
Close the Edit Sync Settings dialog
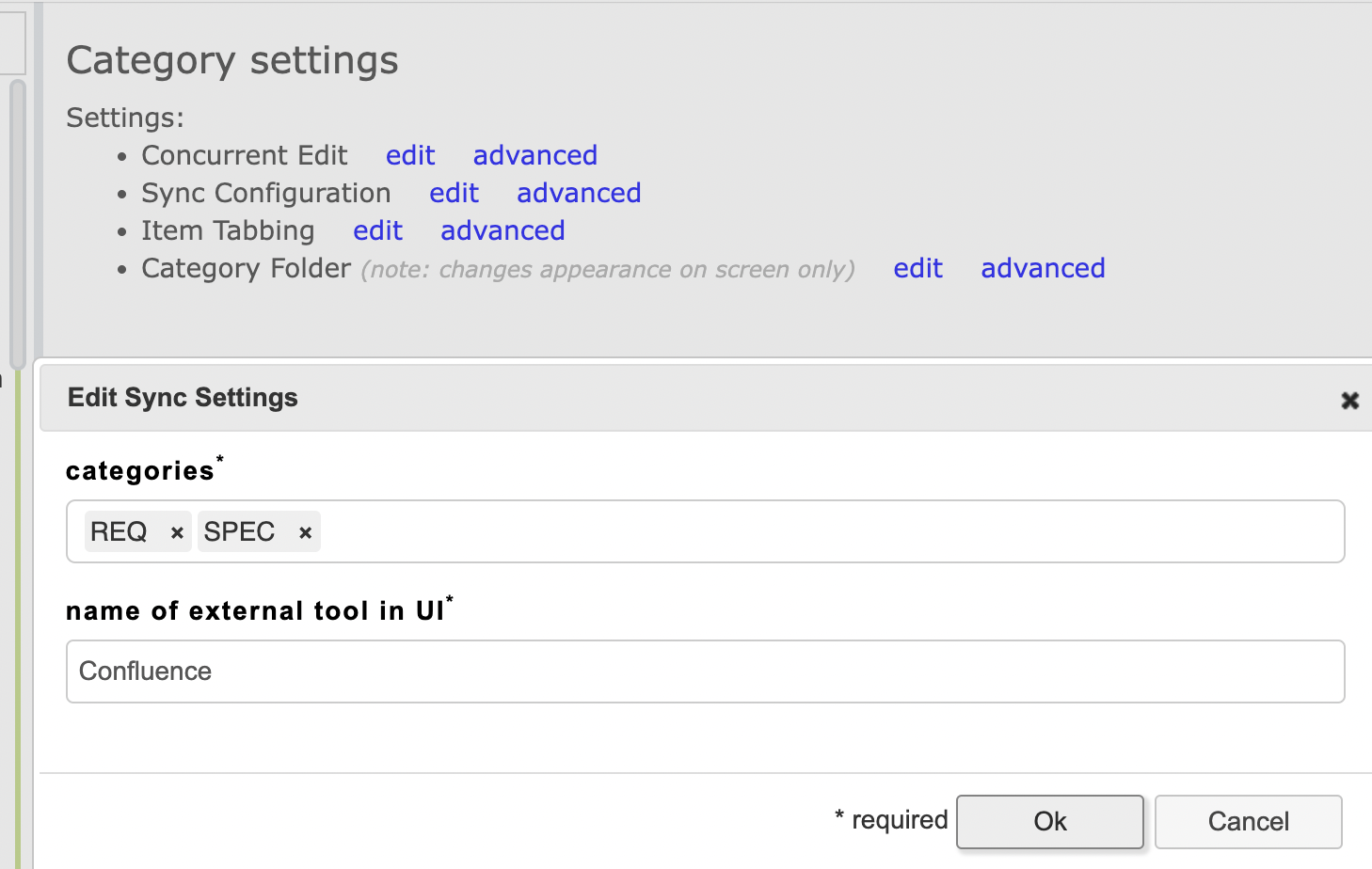tap(1349, 401)
